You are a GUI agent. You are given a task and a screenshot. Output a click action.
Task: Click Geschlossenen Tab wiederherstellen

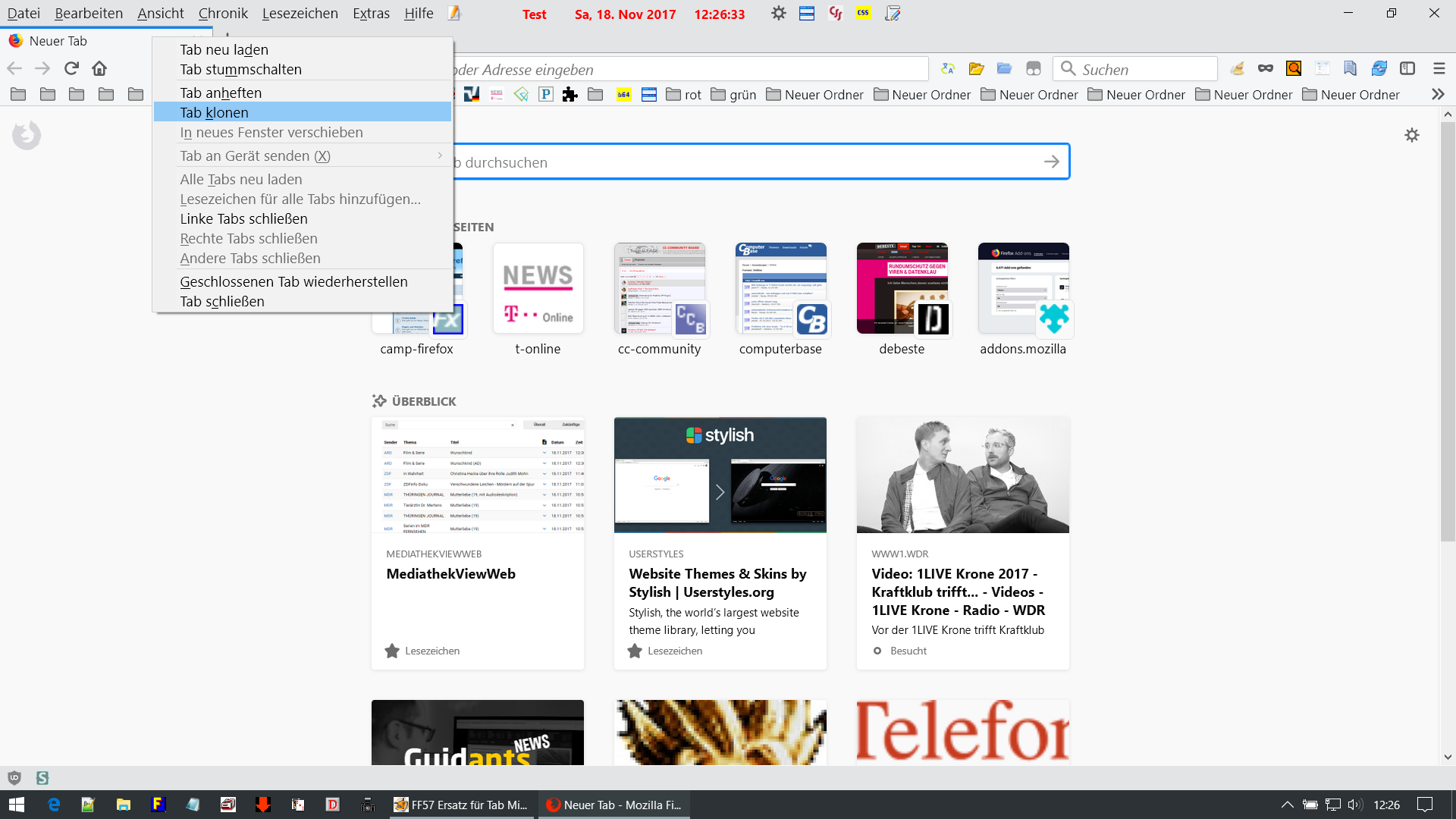pyautogui.click(x=293, y=281)
